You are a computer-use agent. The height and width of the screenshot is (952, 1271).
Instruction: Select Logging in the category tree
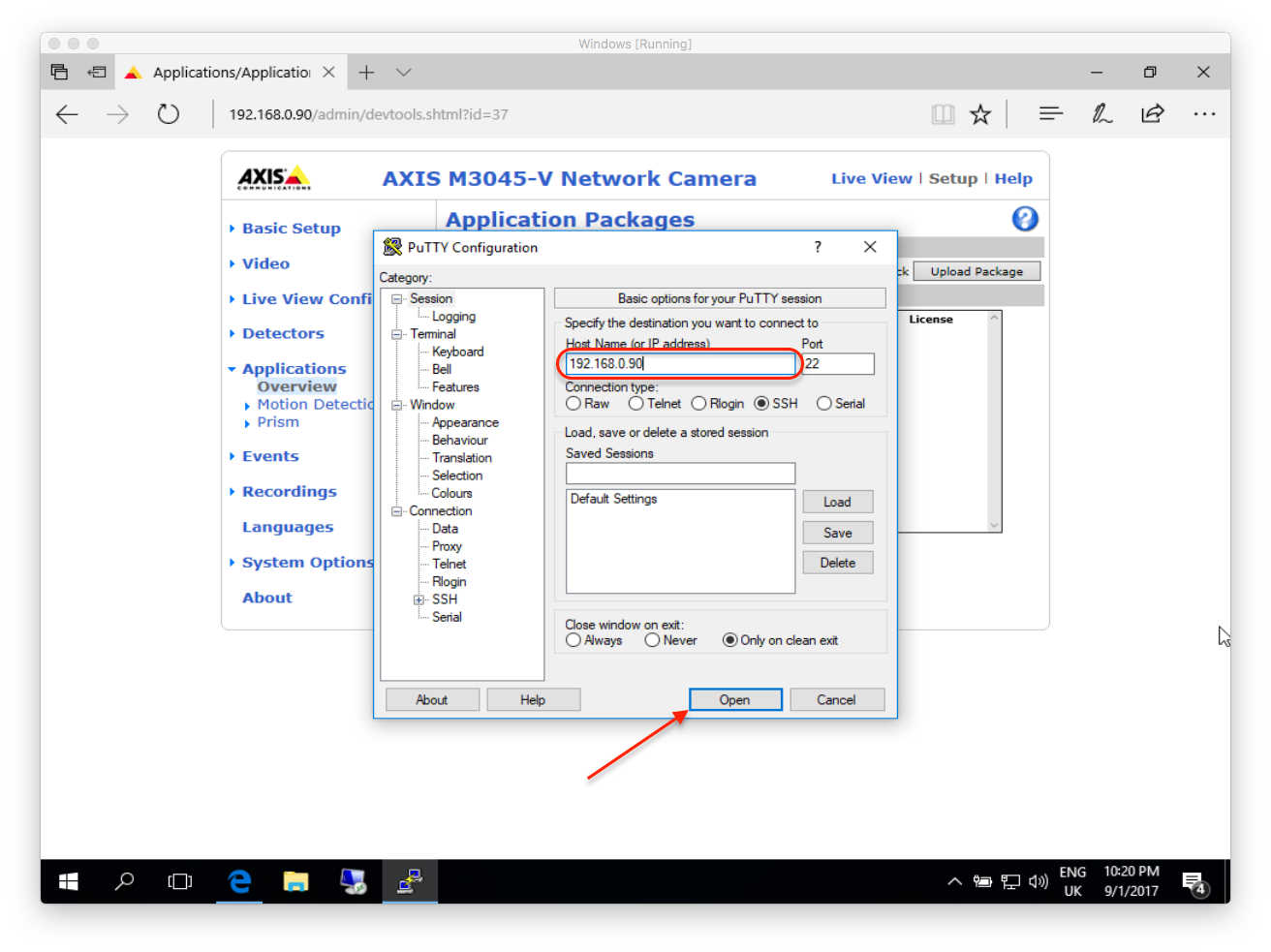coord(453,317)
